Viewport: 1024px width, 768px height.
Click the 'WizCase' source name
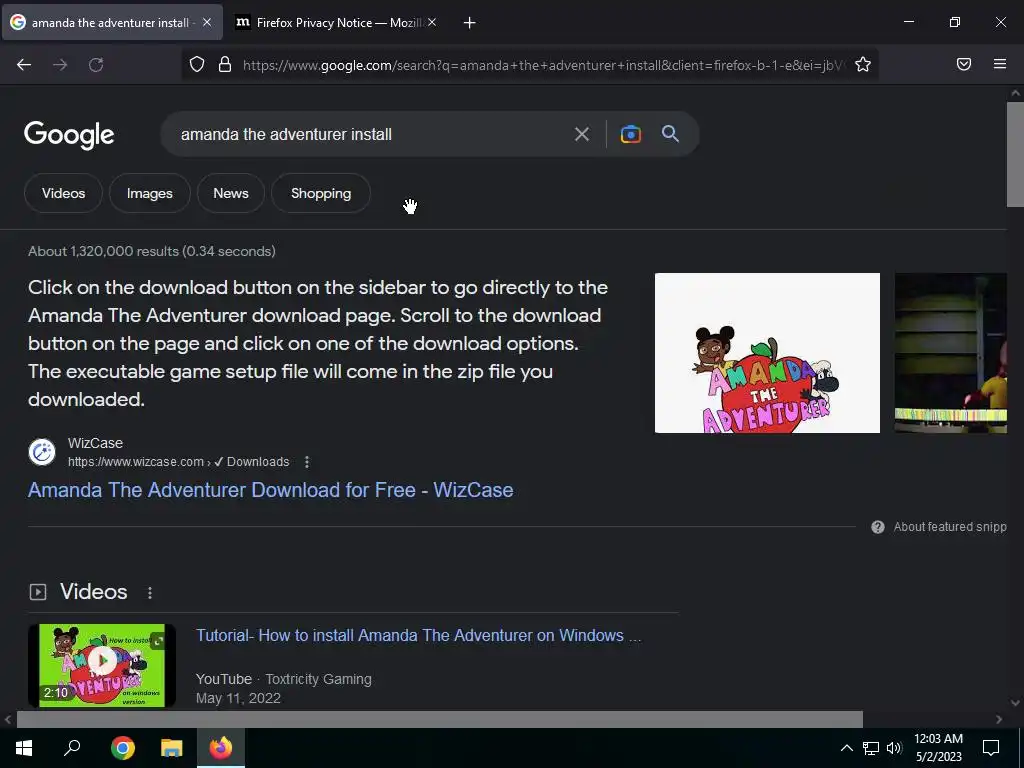(x=95, y=443)
